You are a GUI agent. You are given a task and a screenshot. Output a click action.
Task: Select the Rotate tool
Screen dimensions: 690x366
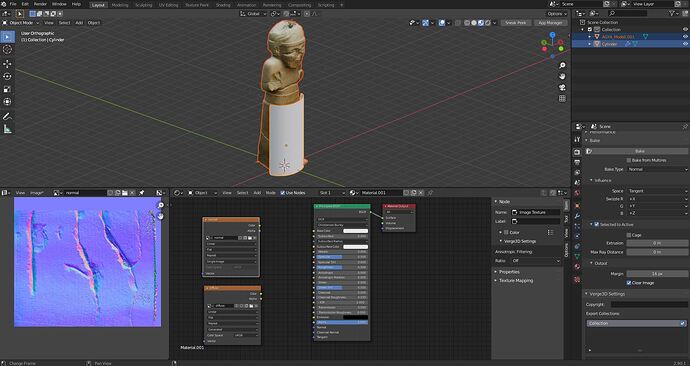click(7, 77)
